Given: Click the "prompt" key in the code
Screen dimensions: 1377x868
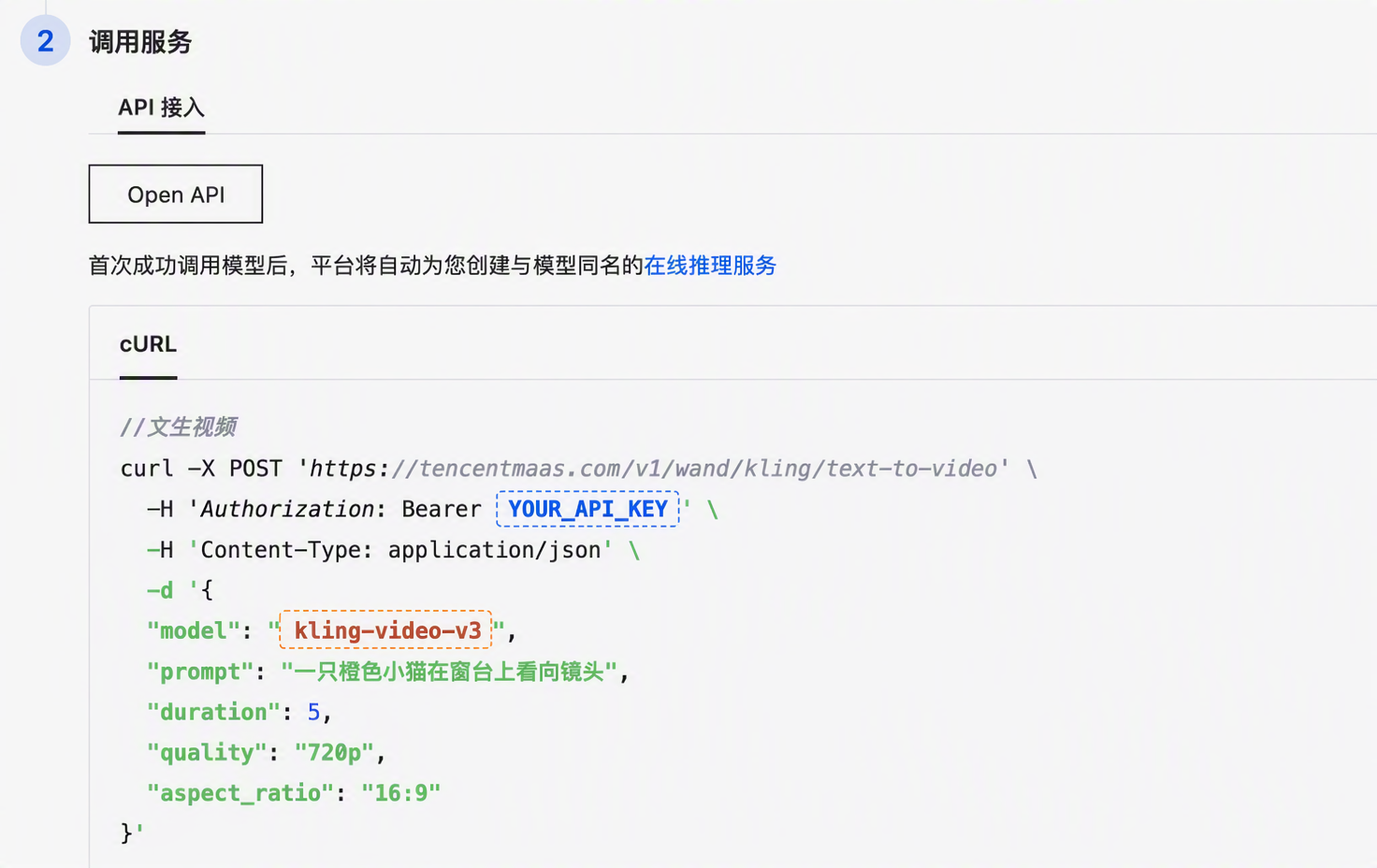Looking at the screenshot, I should pyautogui.click(x=200, y=672).
